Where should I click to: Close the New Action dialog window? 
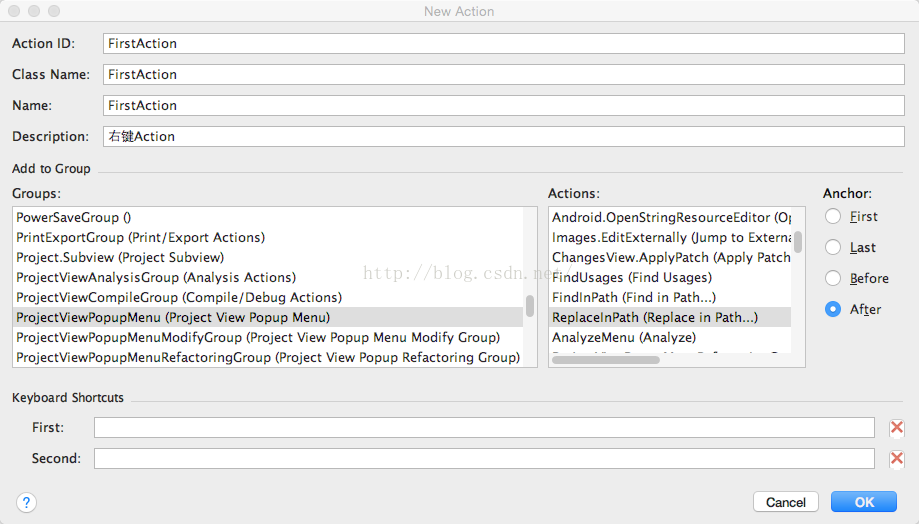point(15,11)
